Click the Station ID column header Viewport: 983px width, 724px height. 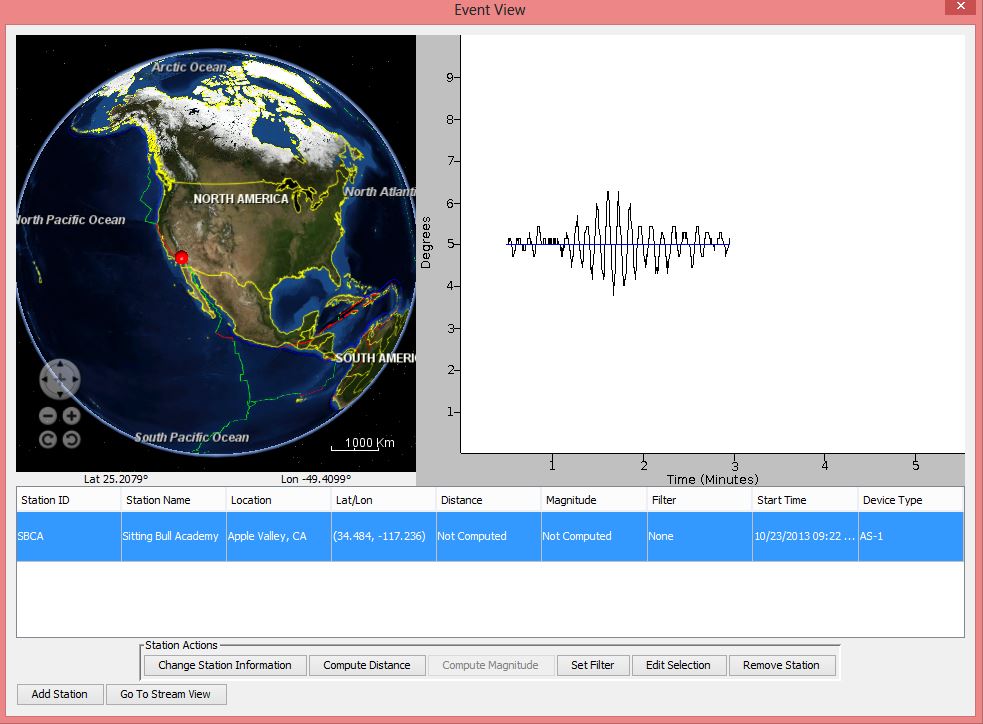tap(68, 500)
